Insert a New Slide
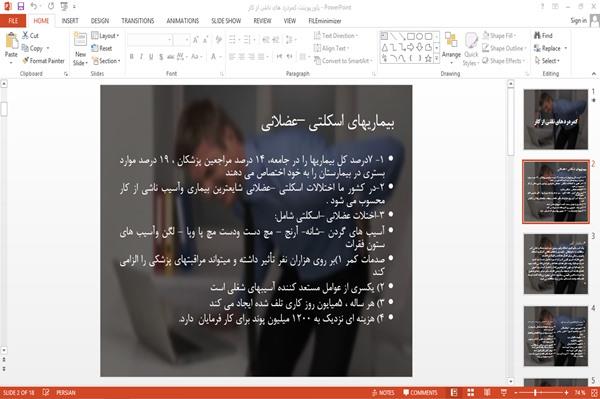The width and height of the screenshot is (600, 399). pos(80,49)
